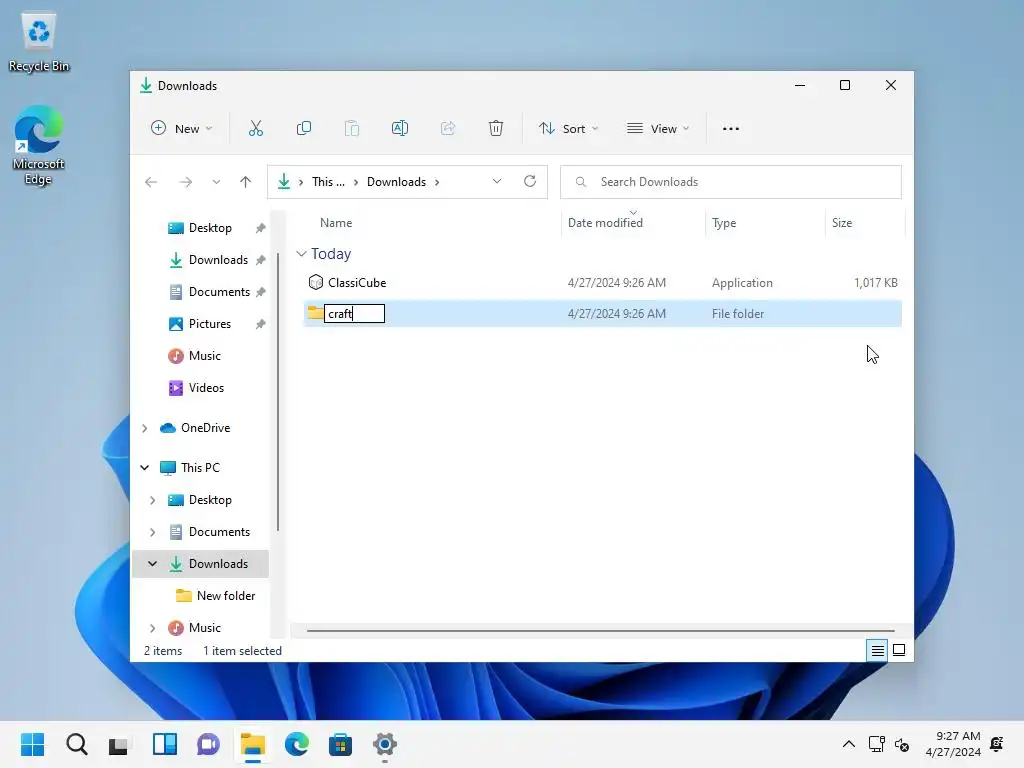Screen dimensions: 1024x768
Task: Sort by the Name column header
Action: point(336,223)
